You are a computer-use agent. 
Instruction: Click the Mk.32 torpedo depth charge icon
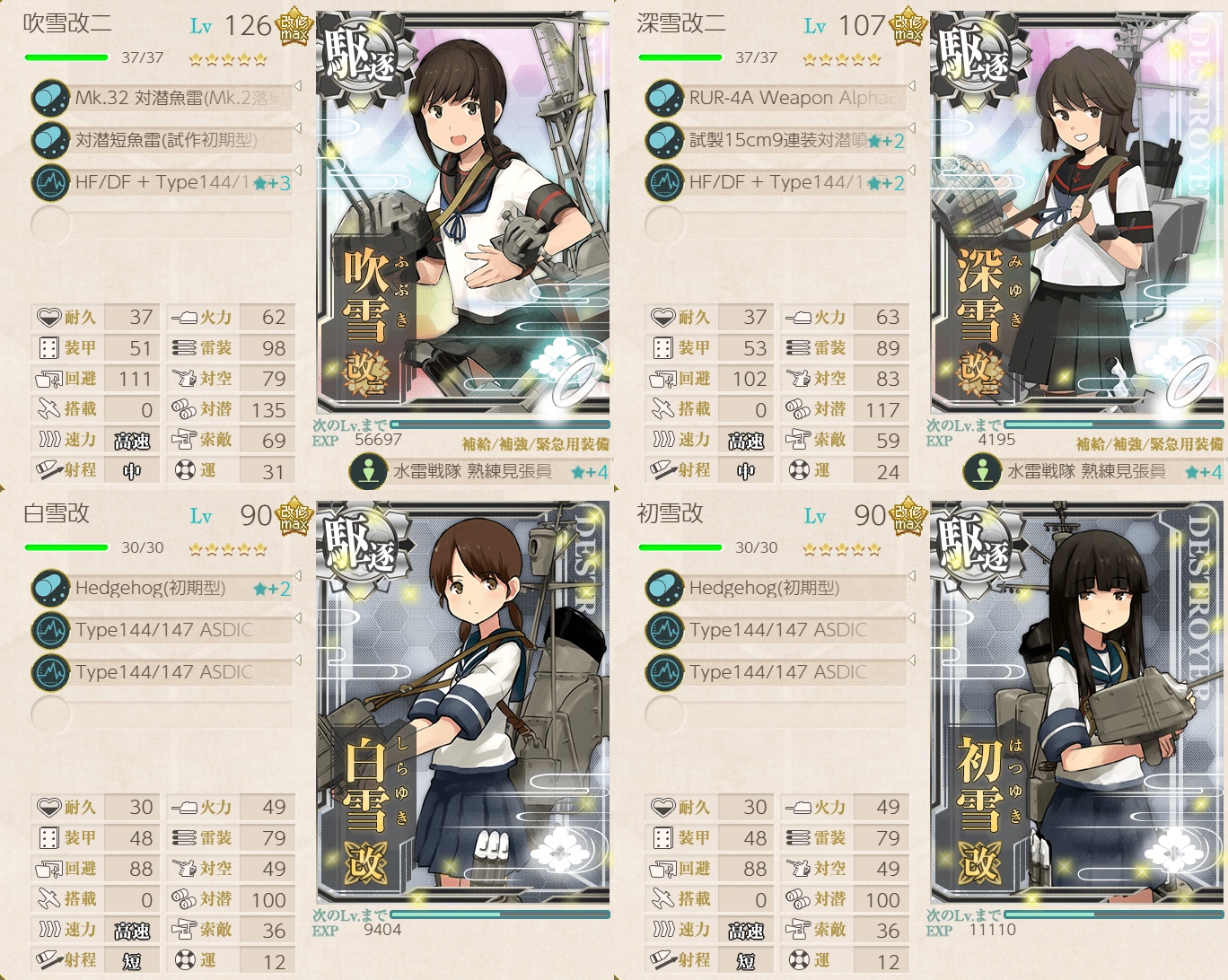(50, 98)
